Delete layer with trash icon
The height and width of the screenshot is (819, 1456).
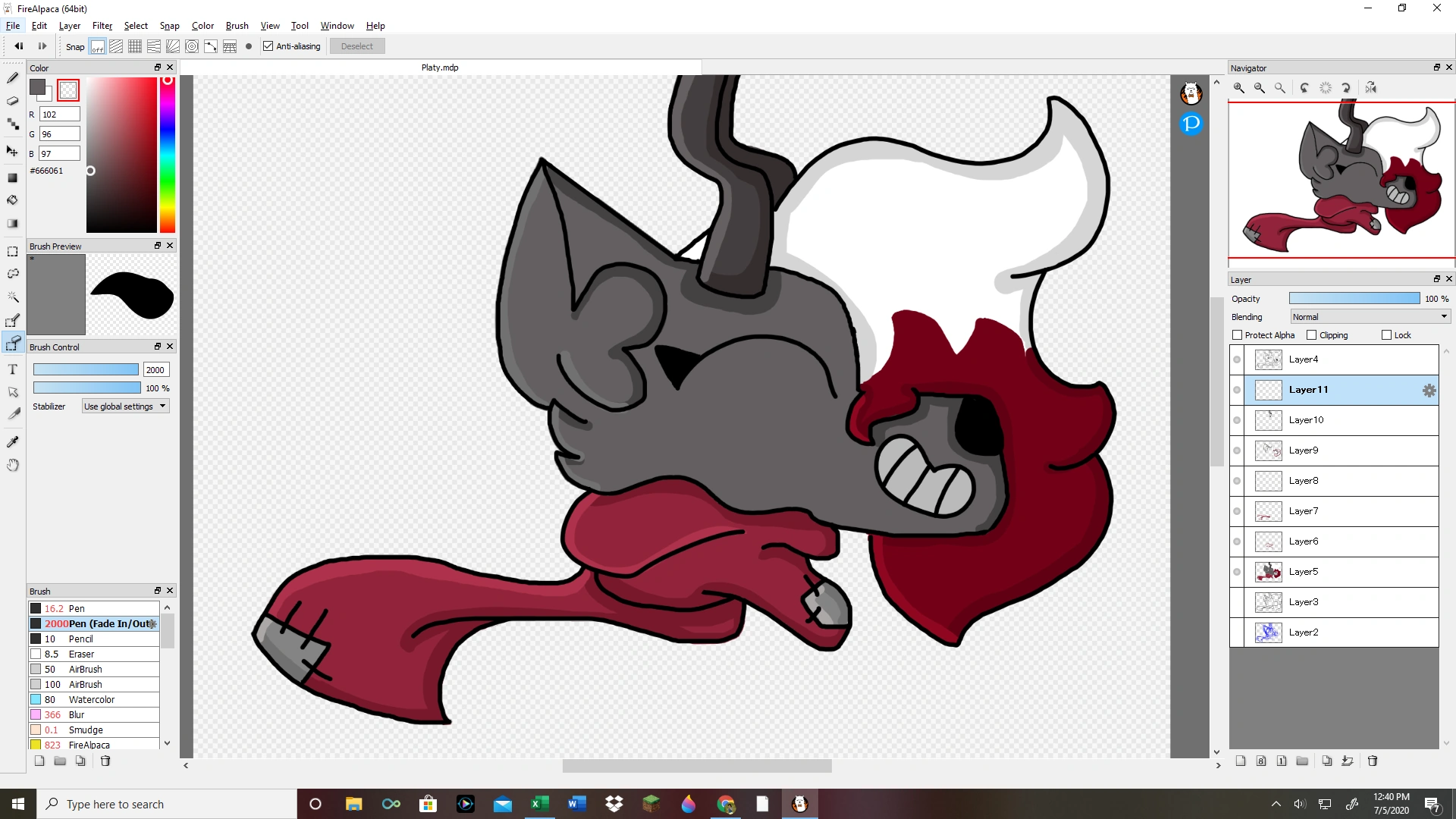1373,761
